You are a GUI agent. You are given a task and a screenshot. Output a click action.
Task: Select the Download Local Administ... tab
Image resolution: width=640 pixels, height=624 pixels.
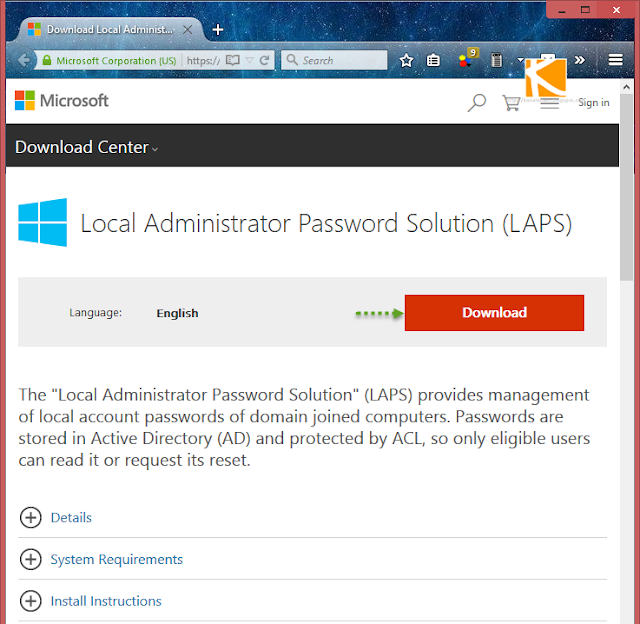109,29
